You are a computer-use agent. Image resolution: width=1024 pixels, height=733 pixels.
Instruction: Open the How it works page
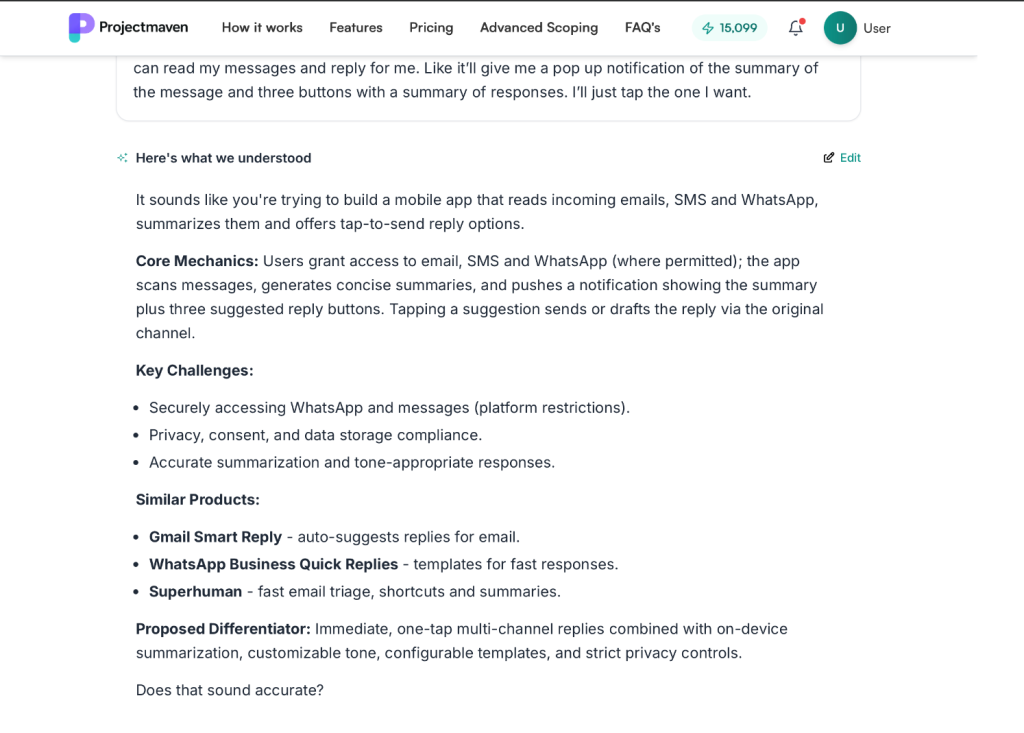[x=262, y=28]
